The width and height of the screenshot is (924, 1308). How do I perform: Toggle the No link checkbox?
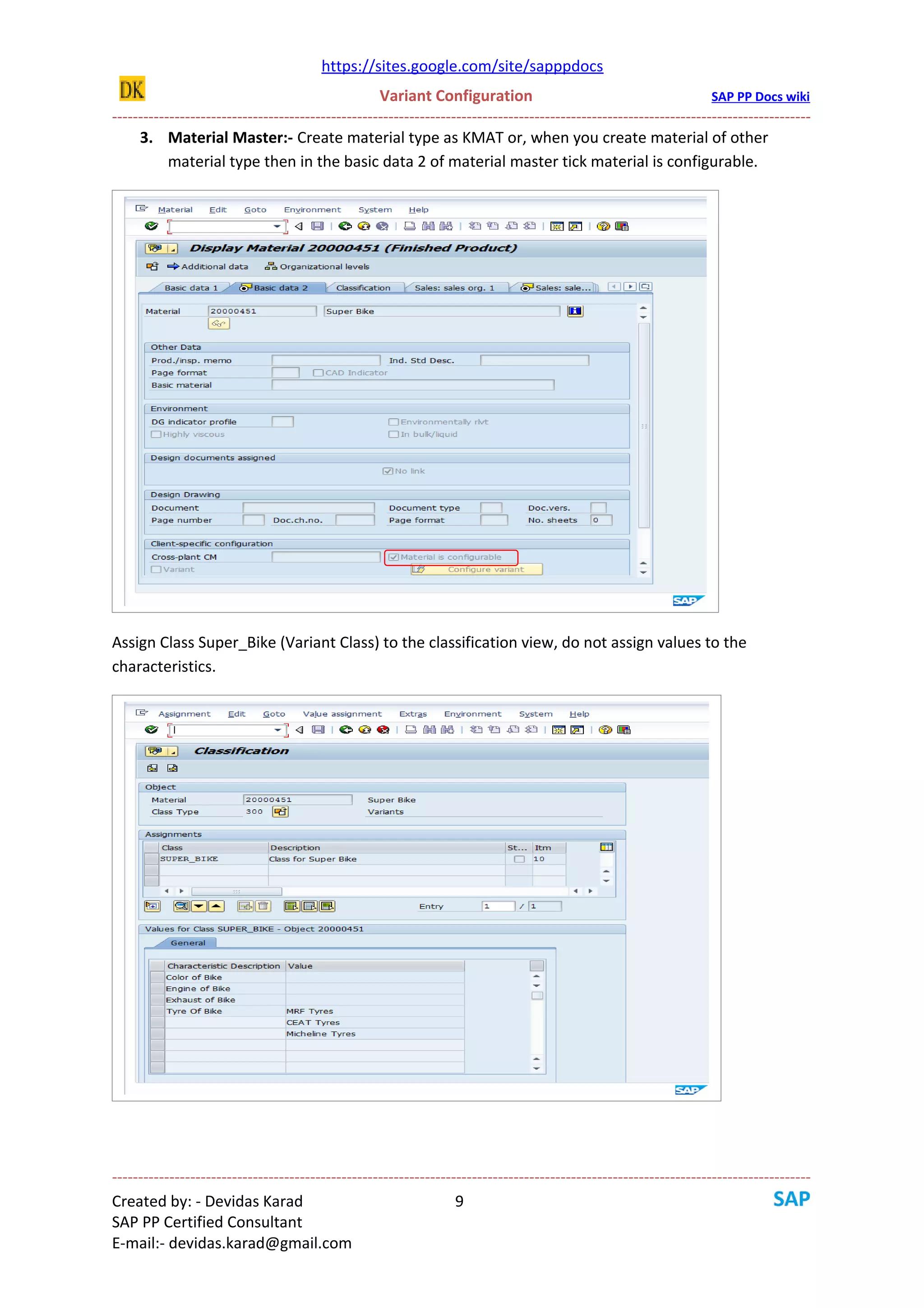[388, 471]
